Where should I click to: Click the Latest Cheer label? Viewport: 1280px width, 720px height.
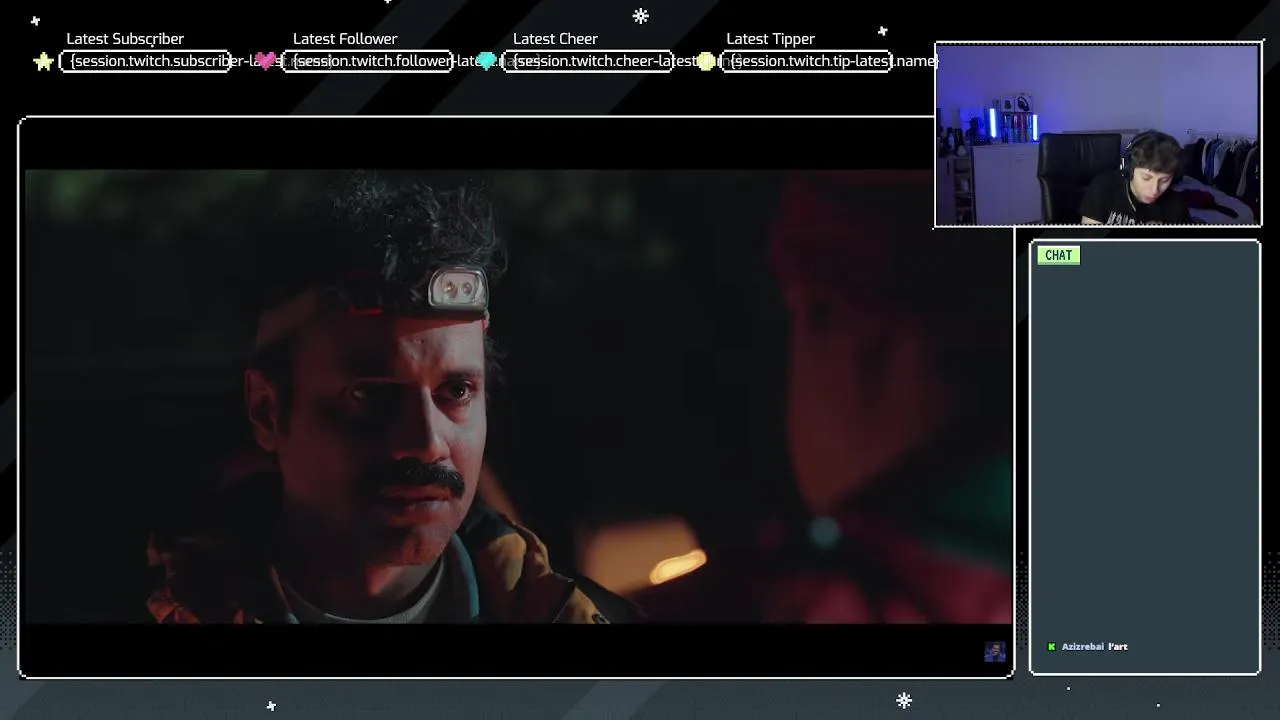pyautogui.click(x=555, y=39)
